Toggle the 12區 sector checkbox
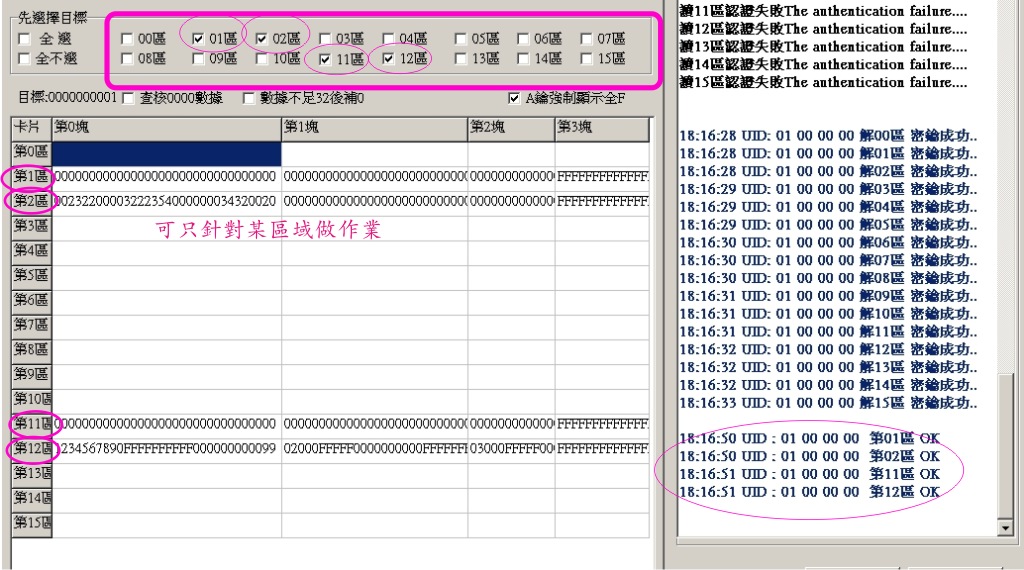The width and height of the screenshot is (1024, 570). tap(389, 59)
